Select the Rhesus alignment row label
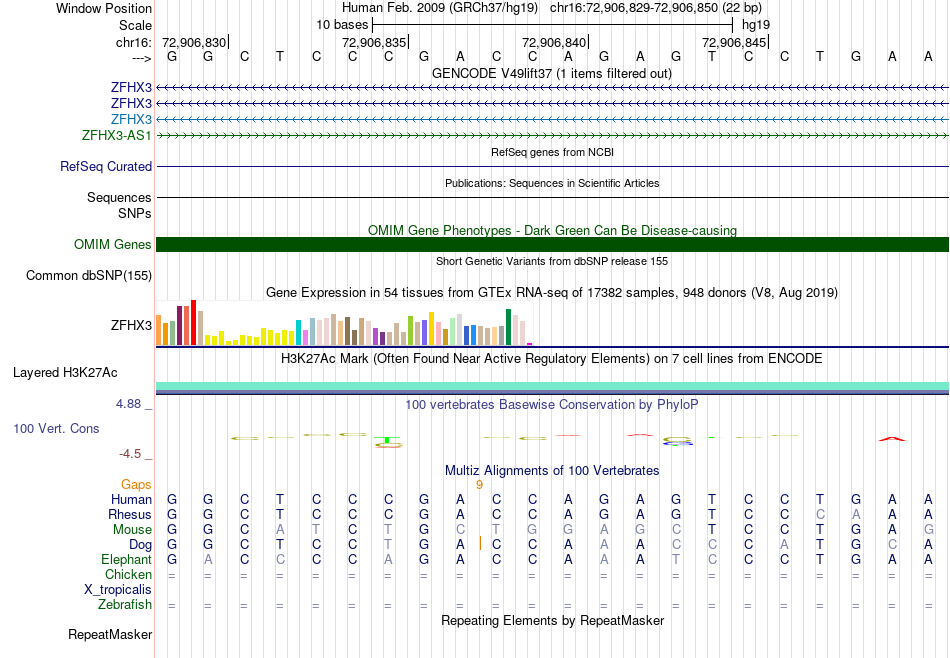Viewport: 950px width, 658px height. click(x=130, y=515)
